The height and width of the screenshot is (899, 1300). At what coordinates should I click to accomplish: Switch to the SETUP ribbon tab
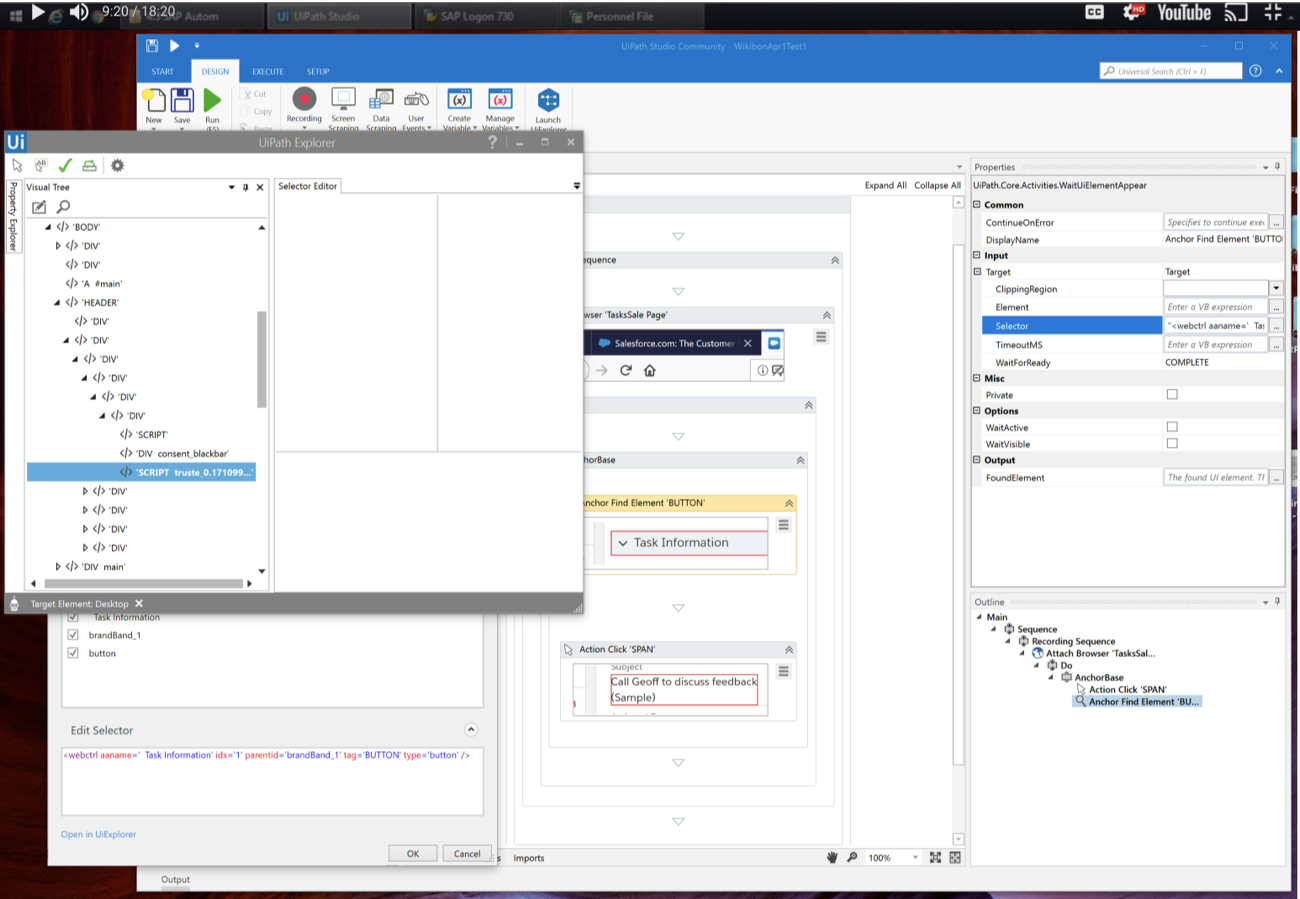tap(318, 72)
